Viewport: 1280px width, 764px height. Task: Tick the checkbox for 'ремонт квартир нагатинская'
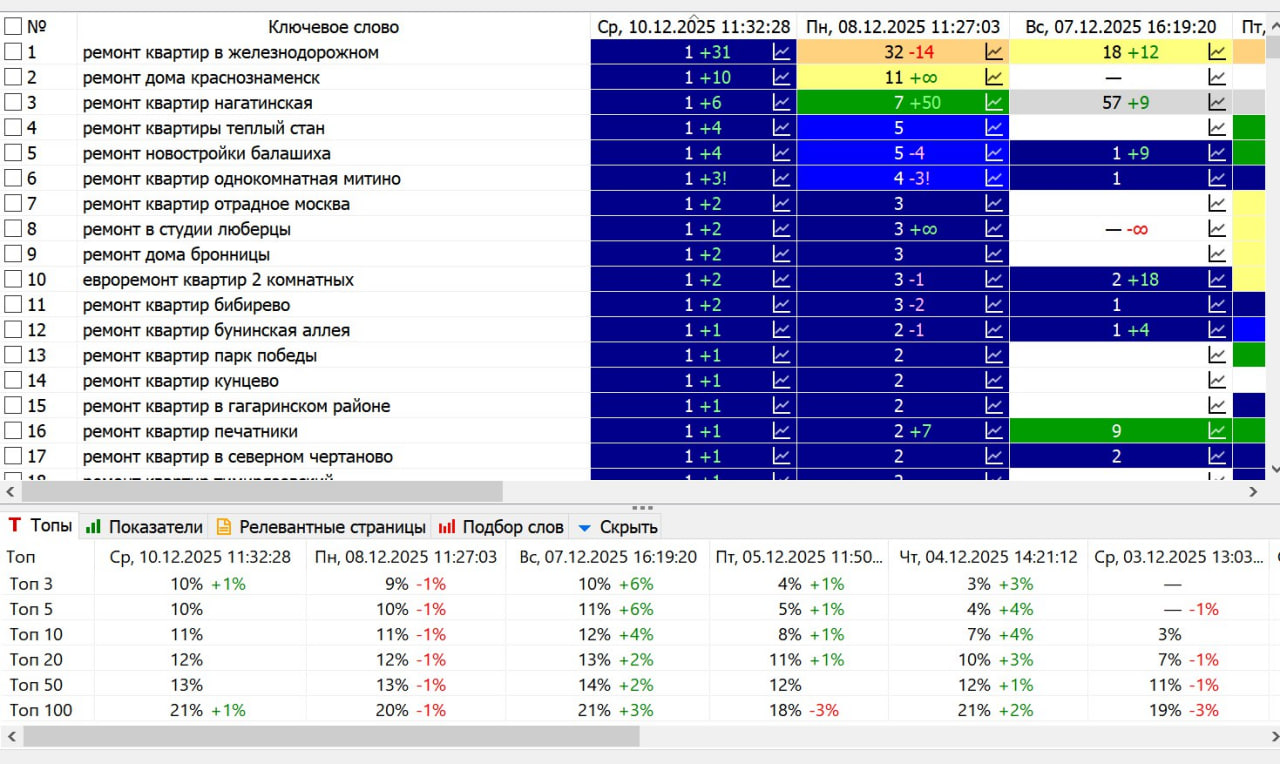pyautogui.click(x=13, y=102)
